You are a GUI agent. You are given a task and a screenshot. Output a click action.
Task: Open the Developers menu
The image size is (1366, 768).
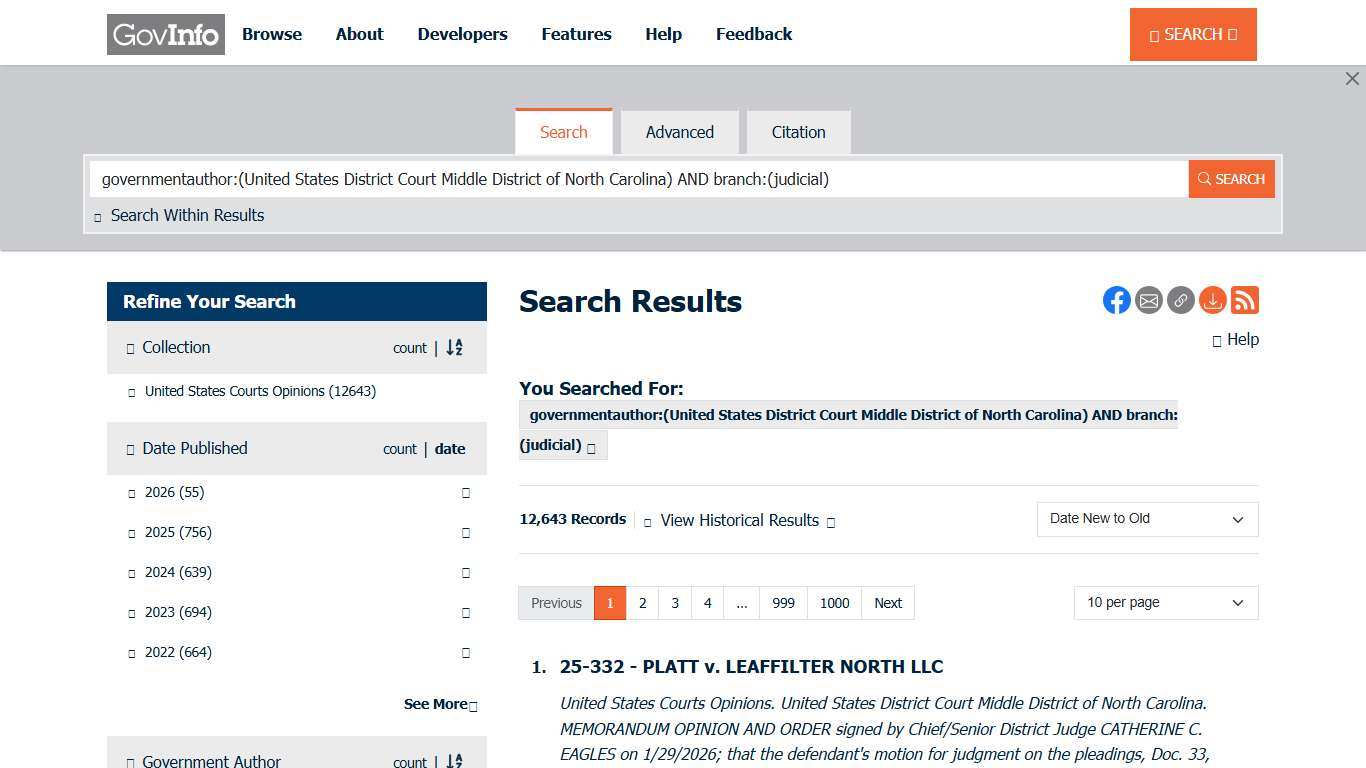coord(462,33)
